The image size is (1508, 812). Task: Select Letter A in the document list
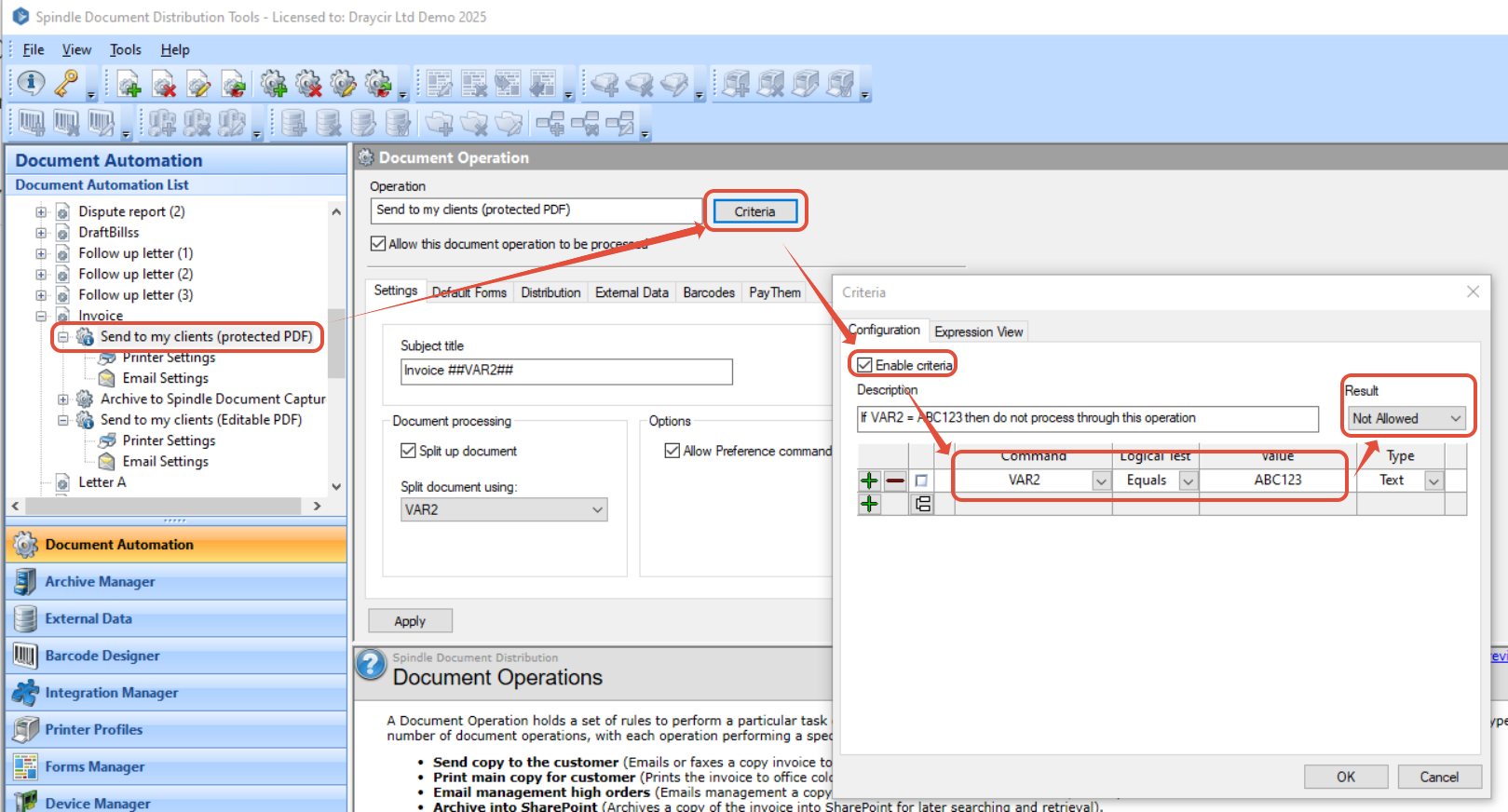point(102,482)
